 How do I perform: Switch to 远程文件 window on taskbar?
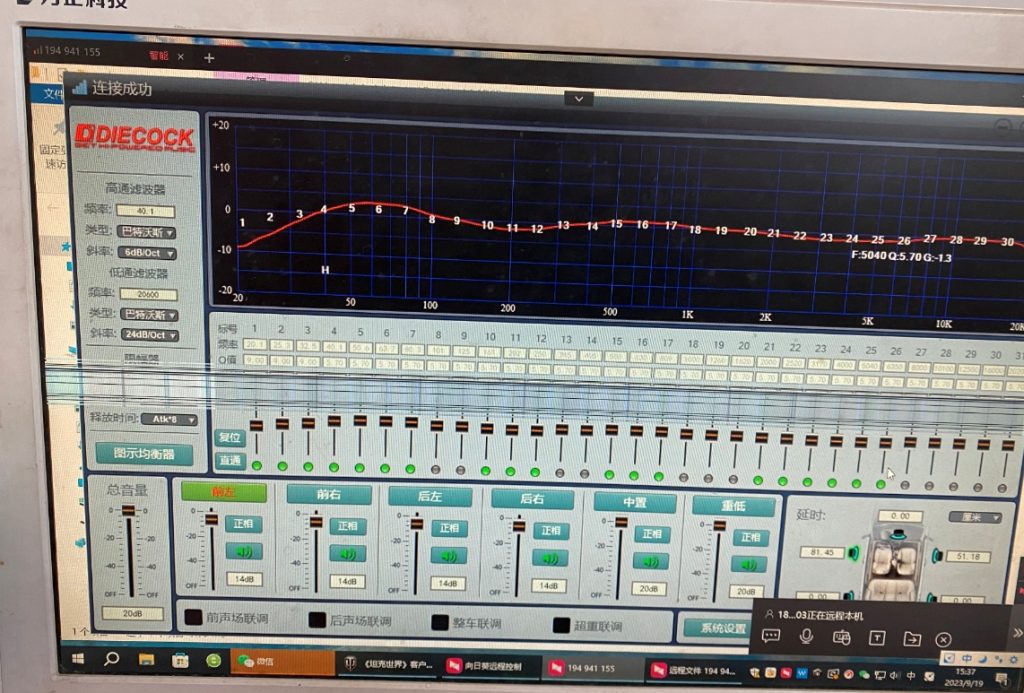pyautogui.click(x=696, y=670)
